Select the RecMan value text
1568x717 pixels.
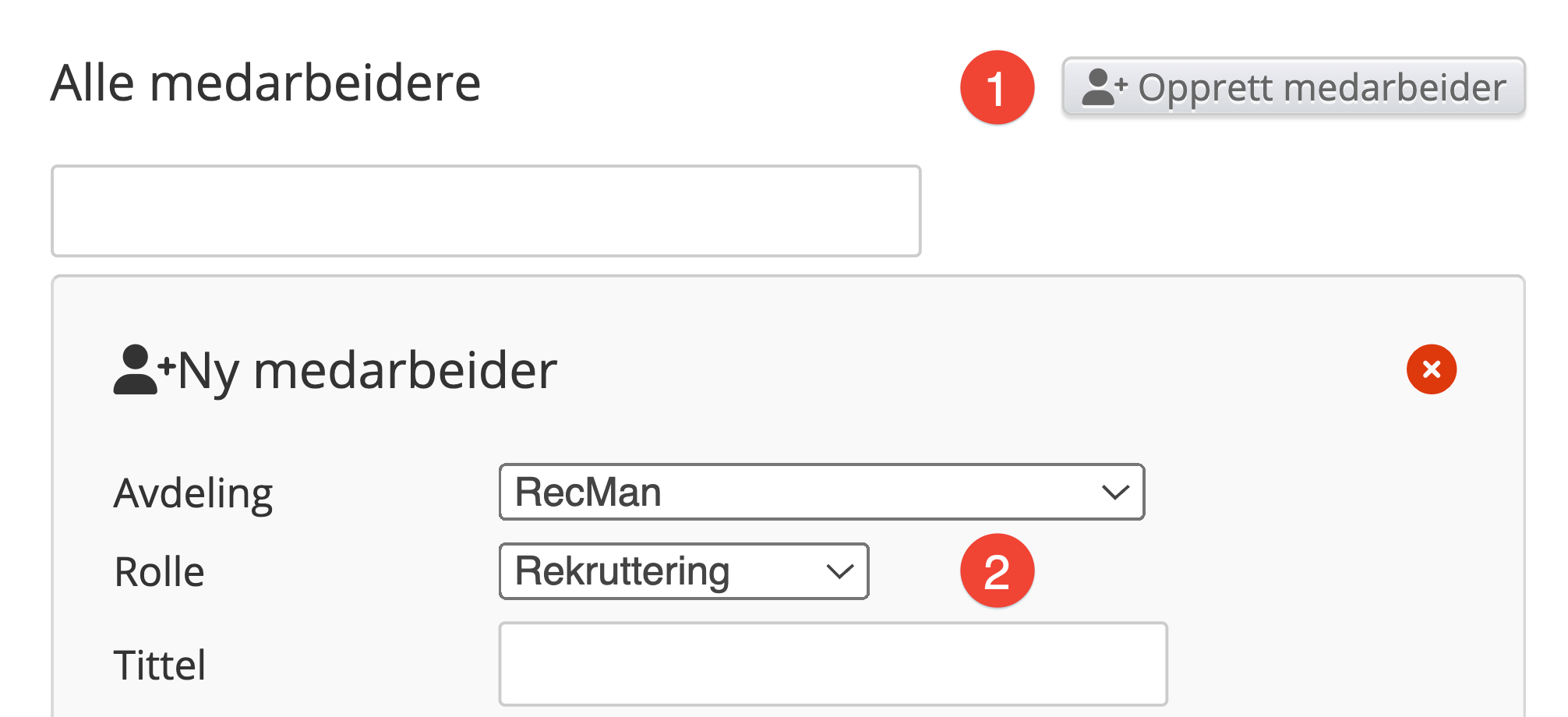[x=588, y=492]
